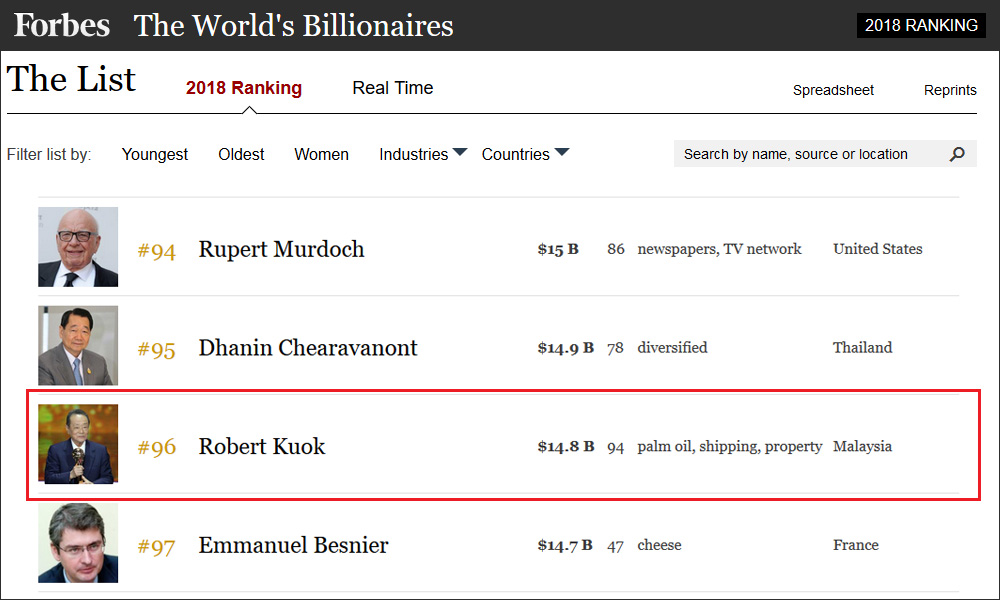Filter the list by Youngest
Viewport: 1000px width, 600px height.
click(155, 154)
